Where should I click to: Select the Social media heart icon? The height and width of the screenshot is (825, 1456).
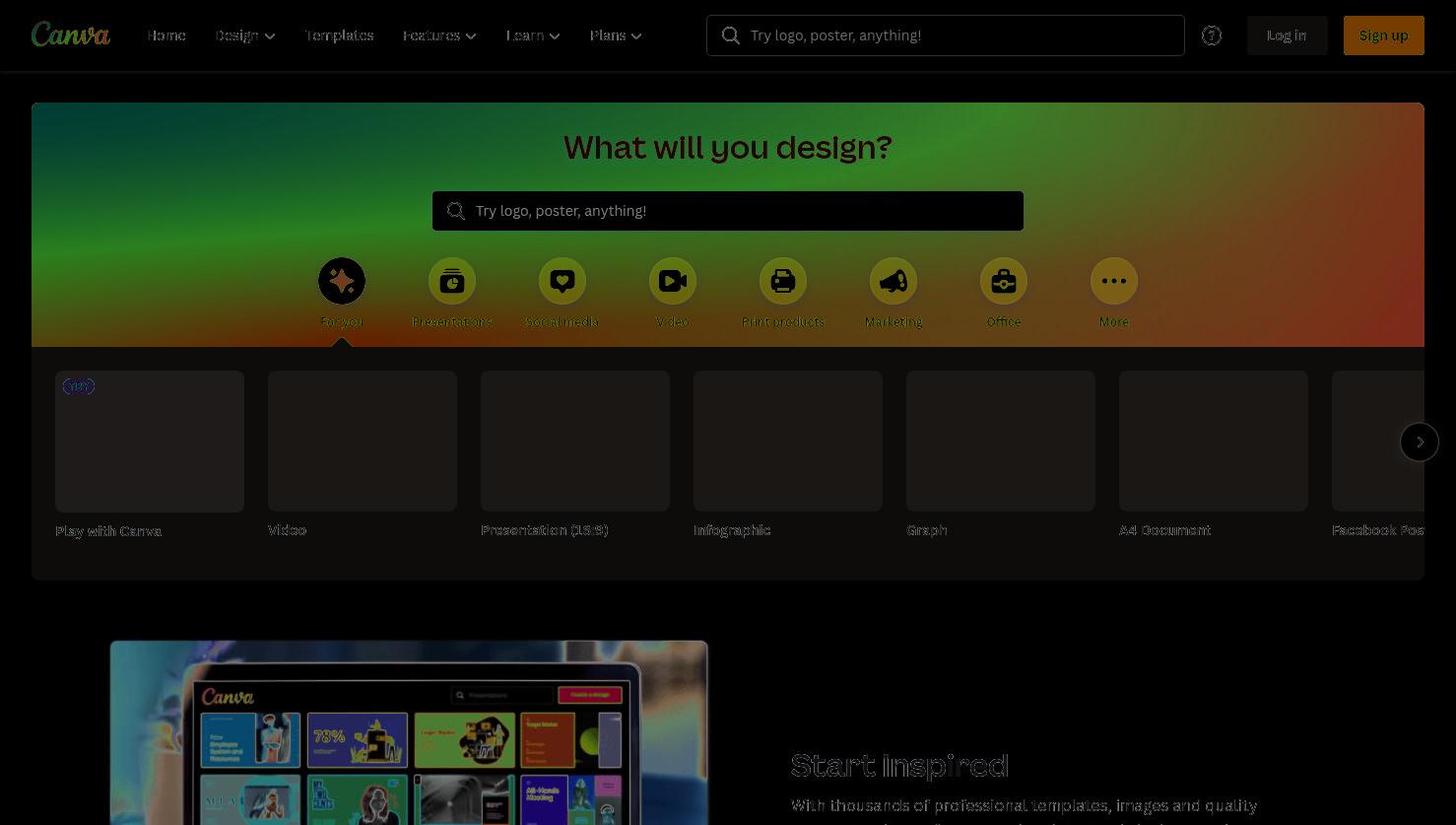pos(563,281)
